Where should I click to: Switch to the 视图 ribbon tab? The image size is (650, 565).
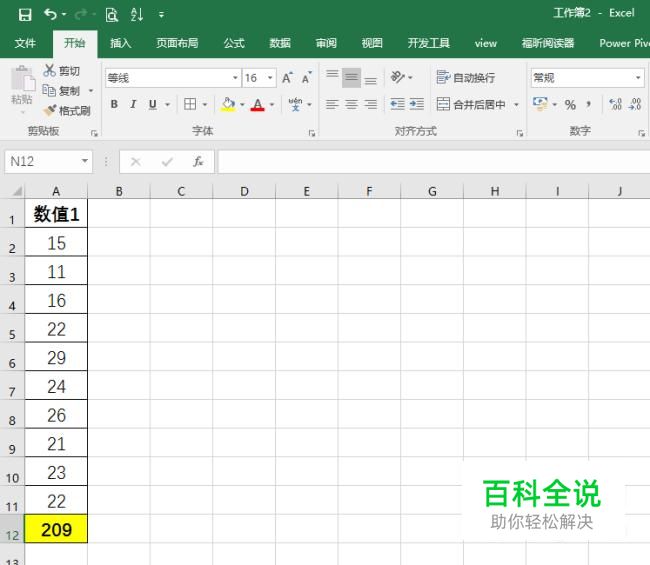pyautogui.click(x=372, y=43)
